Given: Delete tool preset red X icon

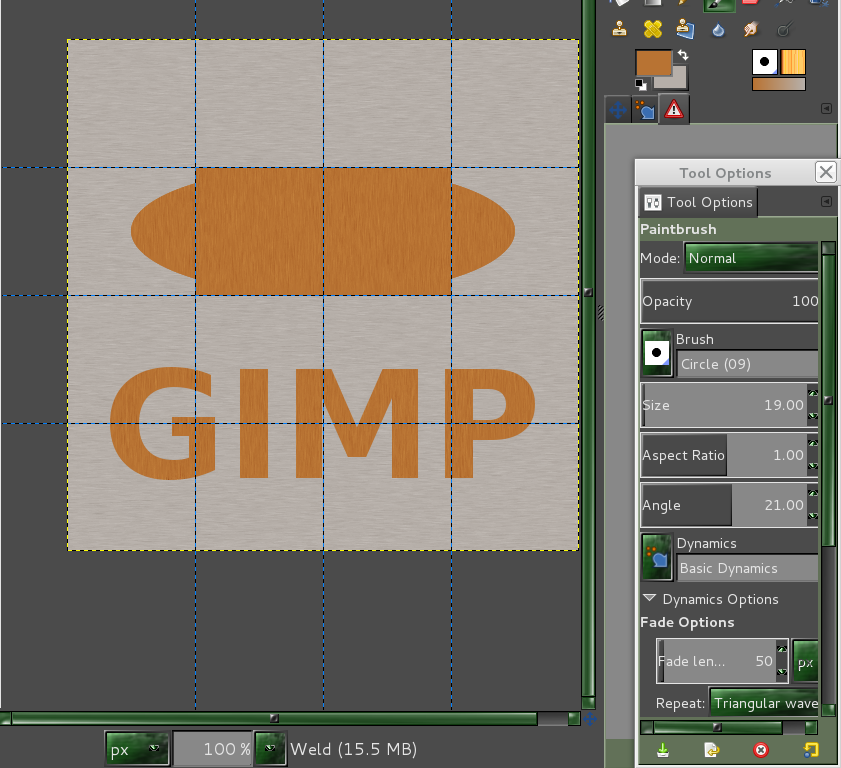Looking at the screenshot, I should (x=761, y=750).
